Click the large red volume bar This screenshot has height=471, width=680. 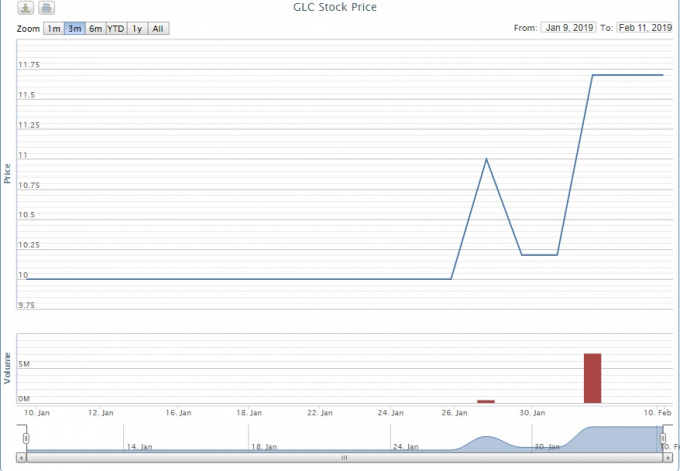point(592,378)
